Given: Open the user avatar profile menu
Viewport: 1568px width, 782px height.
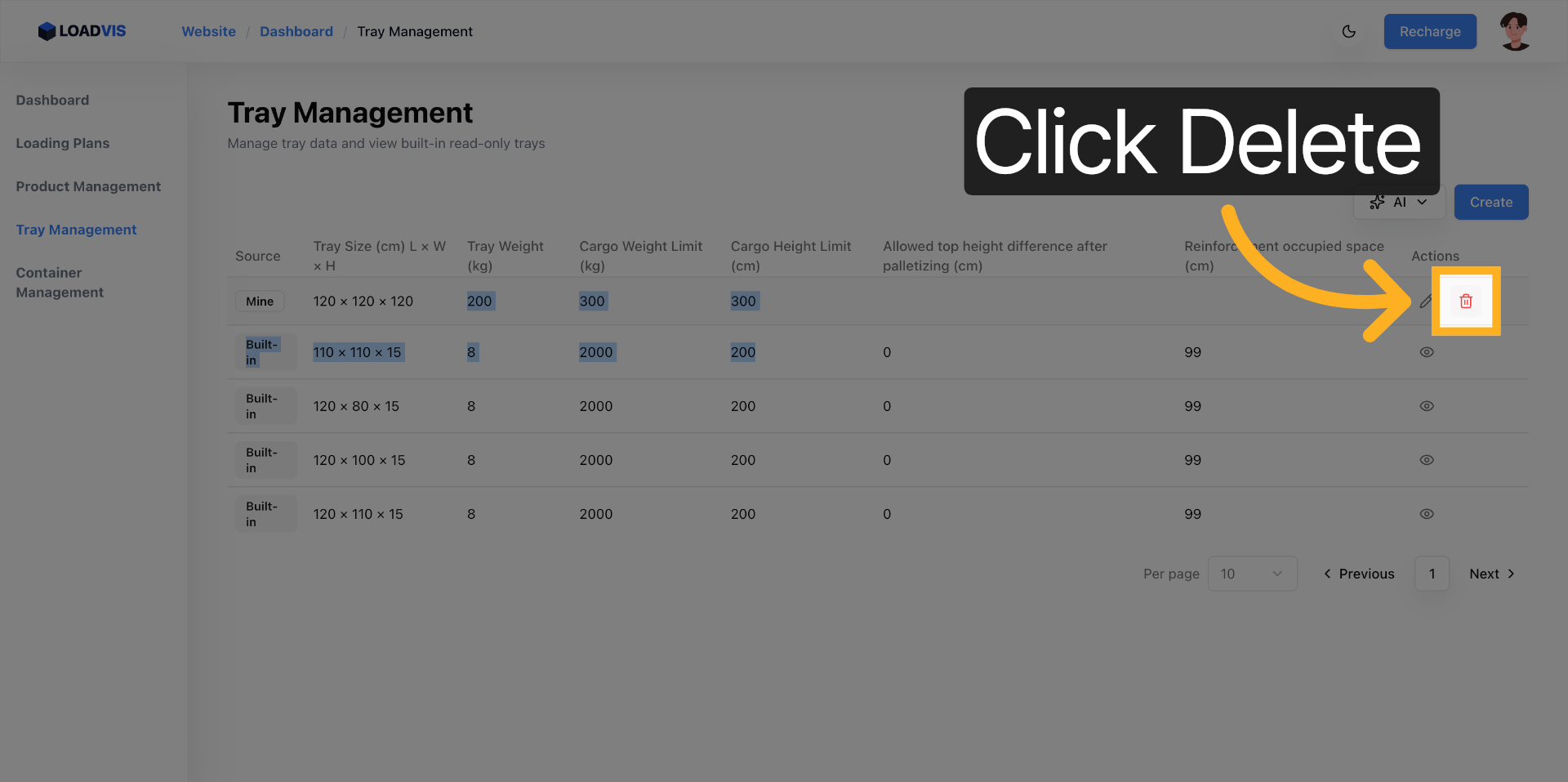Looking at the screenshot, I should click(1515, 32).
